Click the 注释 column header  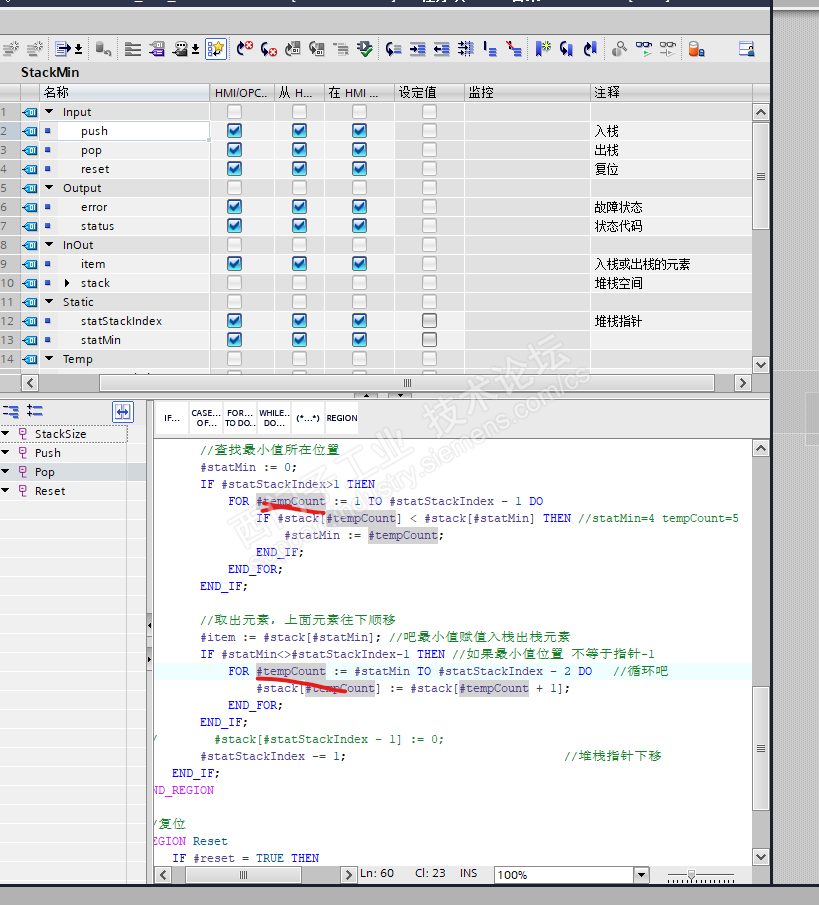pyautogui.click(x=607, y=92)
